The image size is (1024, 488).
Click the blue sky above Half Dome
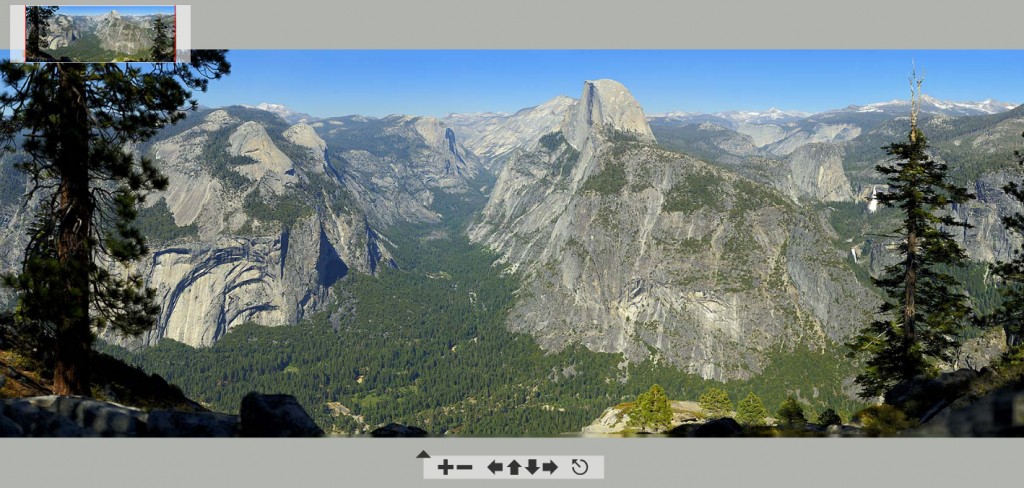pos(607,64)
